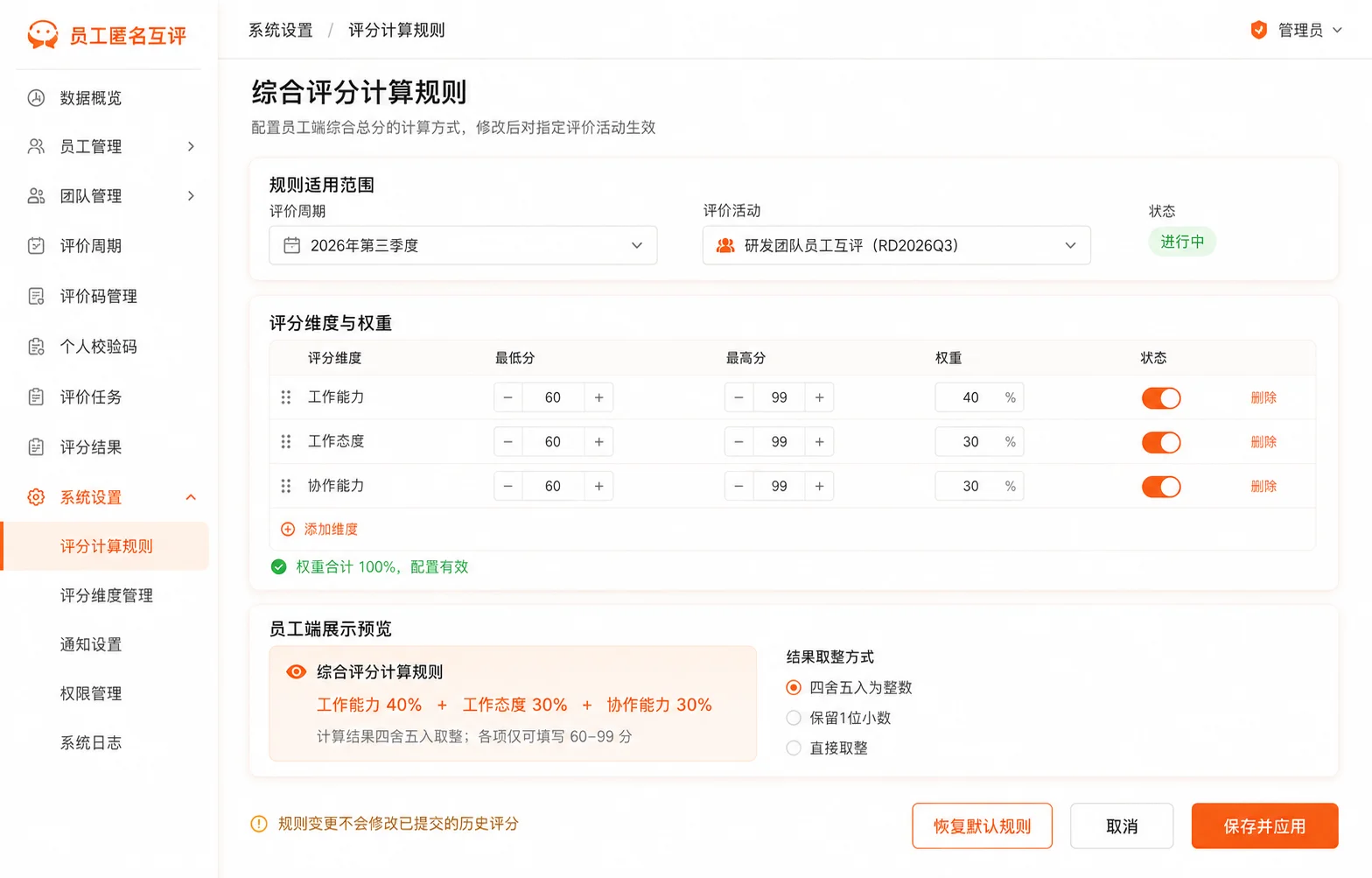Select 保留1位小数 rounding option

[794, 718]
